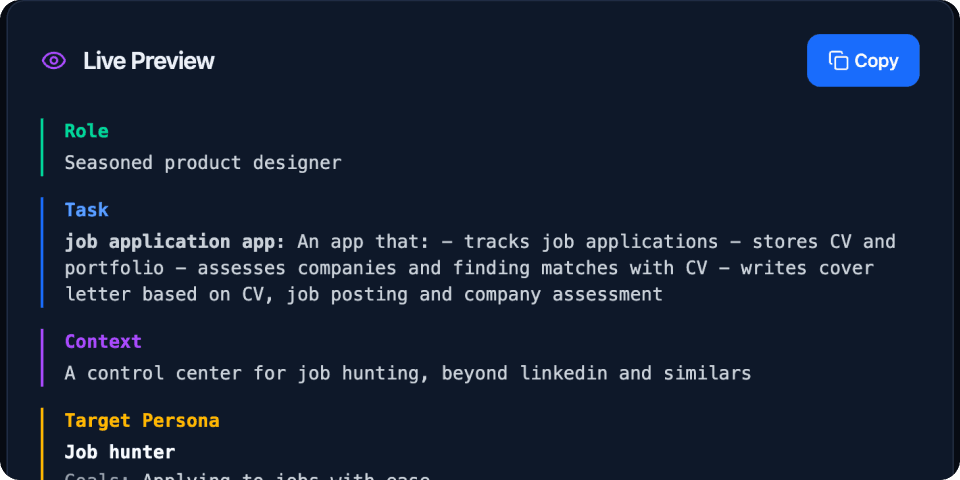Click the green vertical bar beside Role
960x480 pixels.
(42, 148)
